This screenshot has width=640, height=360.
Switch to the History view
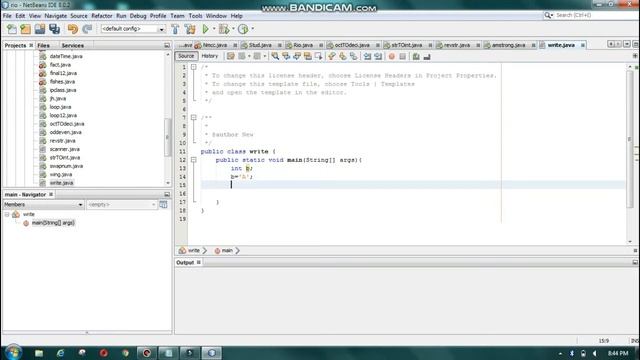(210, 56)
